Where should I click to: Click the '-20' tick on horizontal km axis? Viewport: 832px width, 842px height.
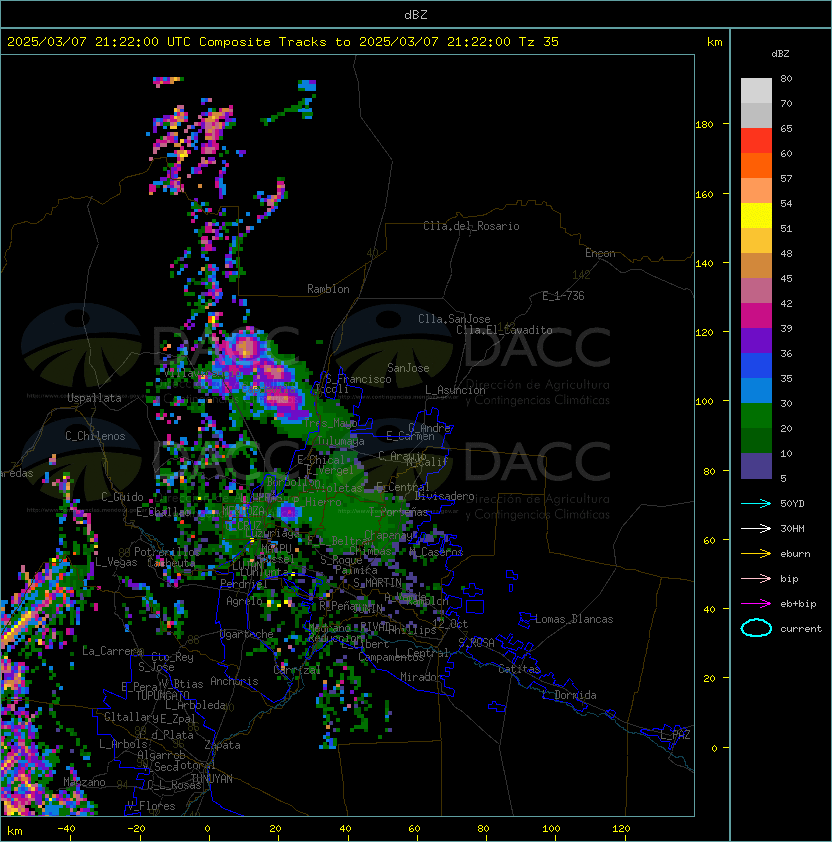coord(136,829)
